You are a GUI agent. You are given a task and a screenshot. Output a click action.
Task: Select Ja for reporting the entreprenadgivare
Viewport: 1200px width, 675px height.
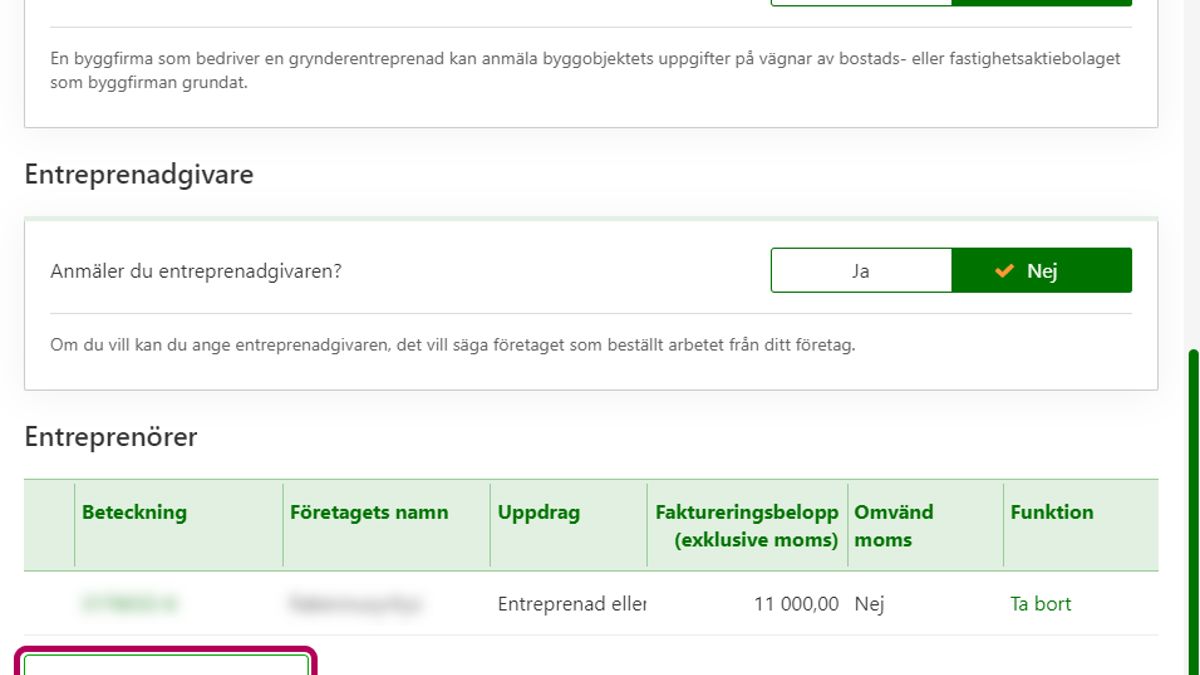[x=861, y=271]
